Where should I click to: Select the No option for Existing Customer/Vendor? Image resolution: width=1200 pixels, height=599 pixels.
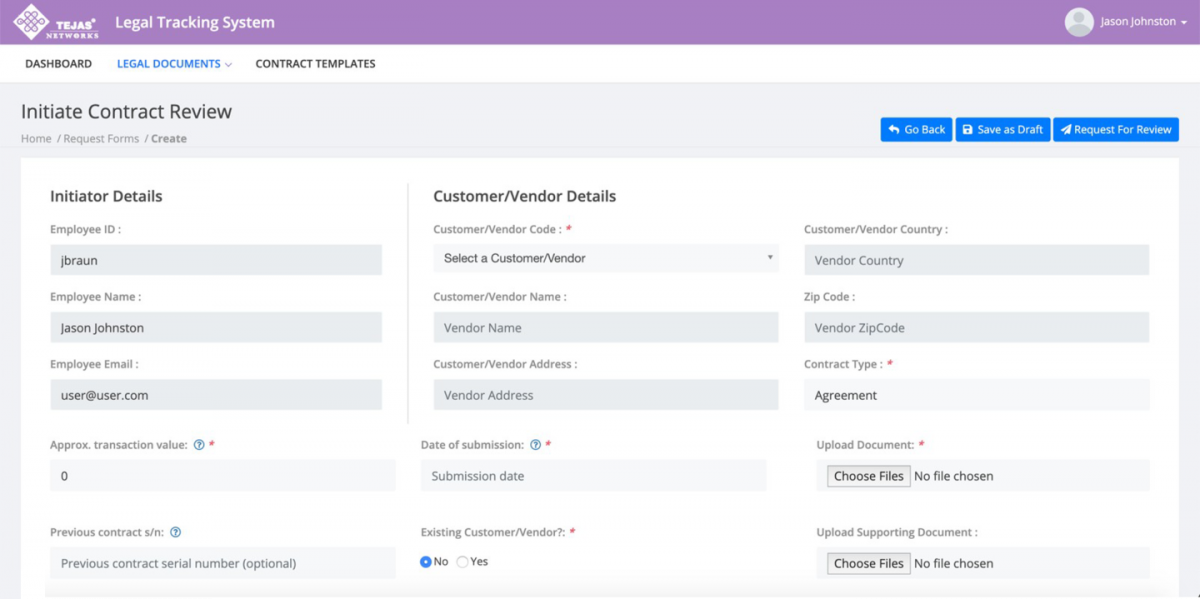(426, 561)
